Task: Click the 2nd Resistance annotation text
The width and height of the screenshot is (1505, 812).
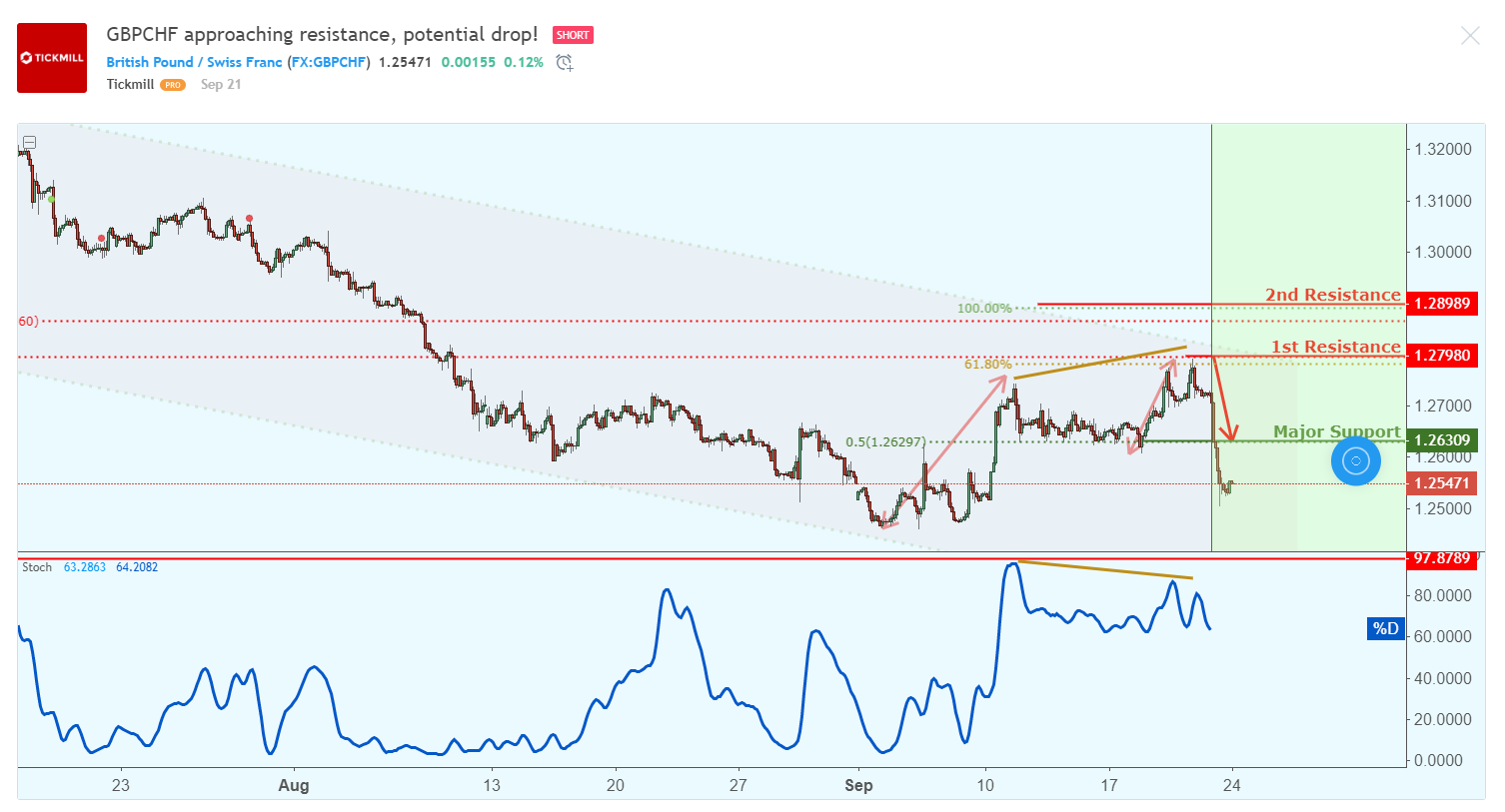Action: [1333, 295]
